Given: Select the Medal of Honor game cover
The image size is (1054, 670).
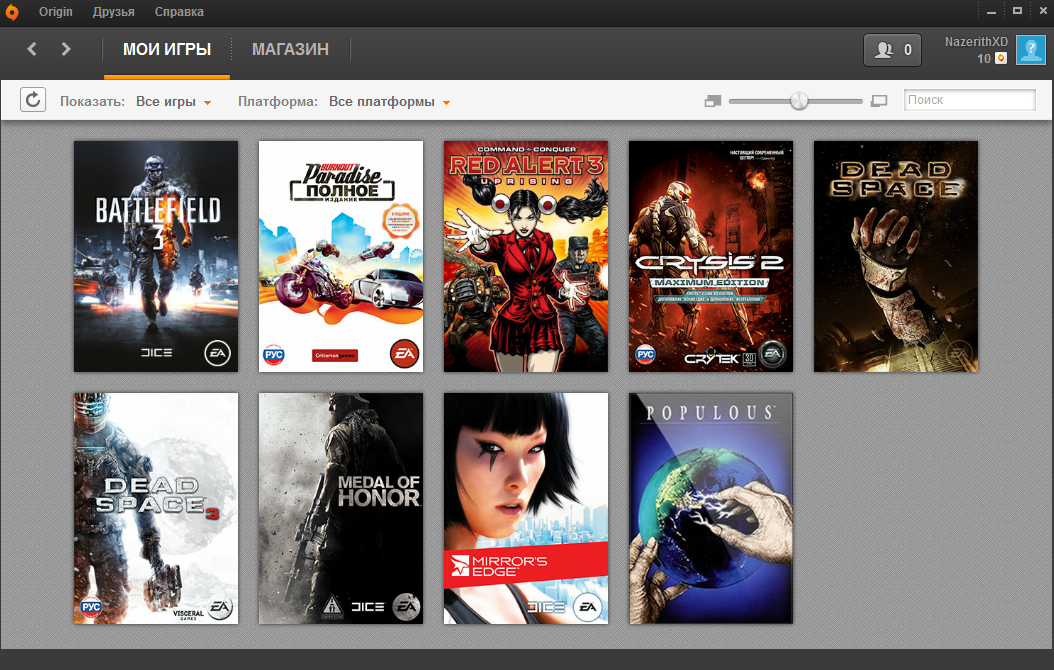Looking at the screenshot, I should [341, 508].
